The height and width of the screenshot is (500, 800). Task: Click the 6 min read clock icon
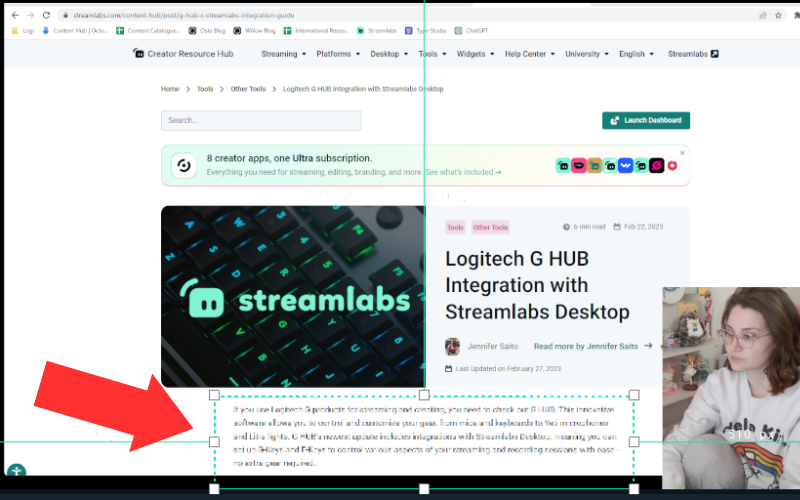click(566, 227)
